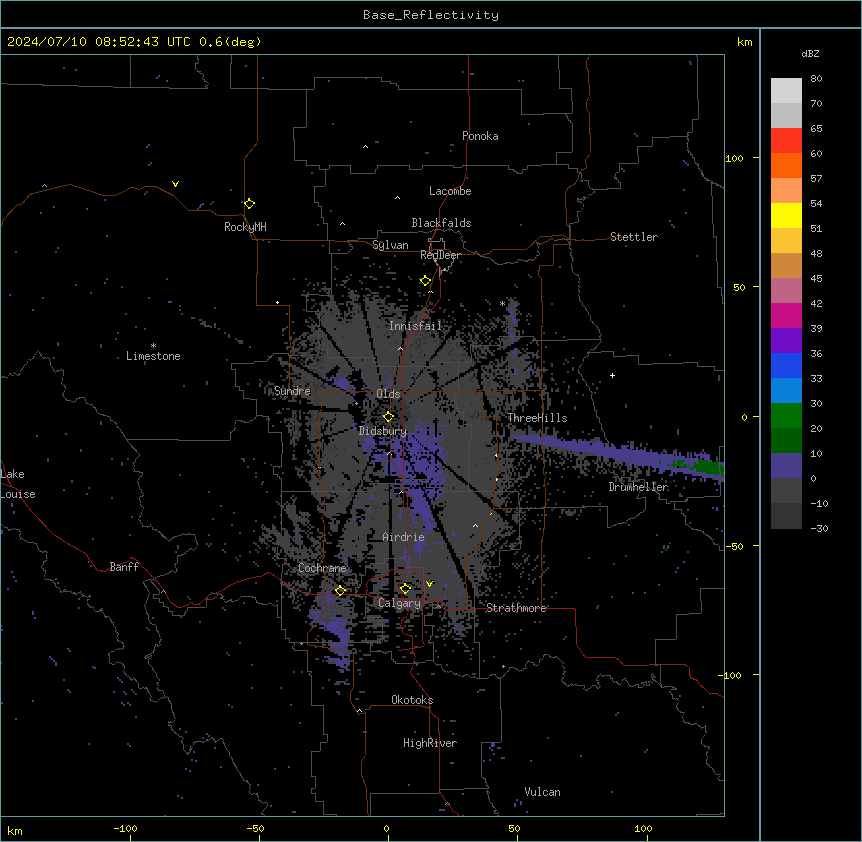862x842 pixels.
Task: Select the Strathmore label
Action: (516, 608)
